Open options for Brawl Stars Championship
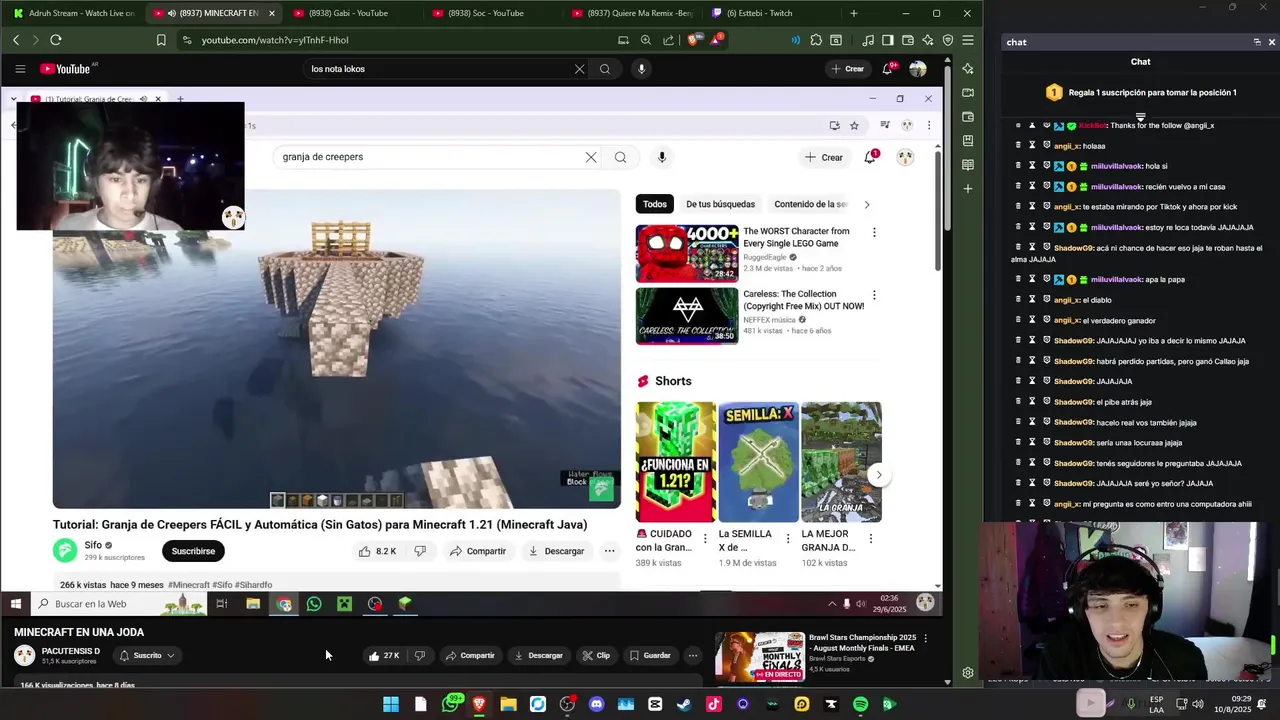The image size is (1280, 720). click(925, 638)
